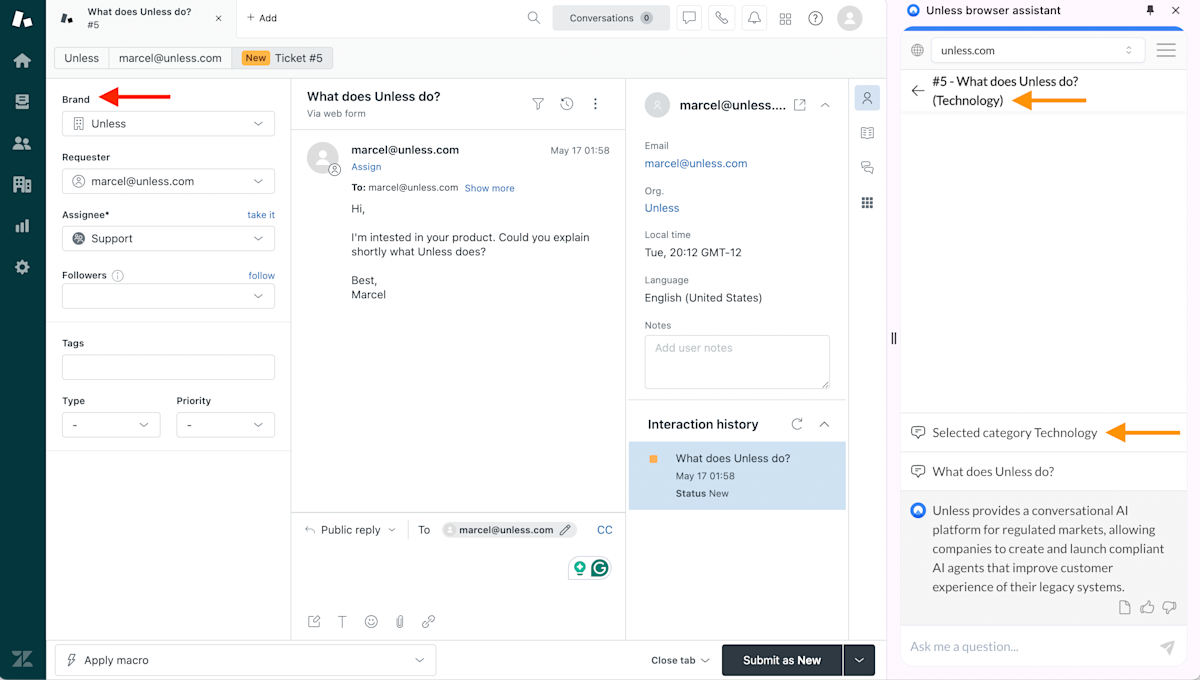
Task: Copy the Unless answer with document icon
Action: coord(1125,607)
